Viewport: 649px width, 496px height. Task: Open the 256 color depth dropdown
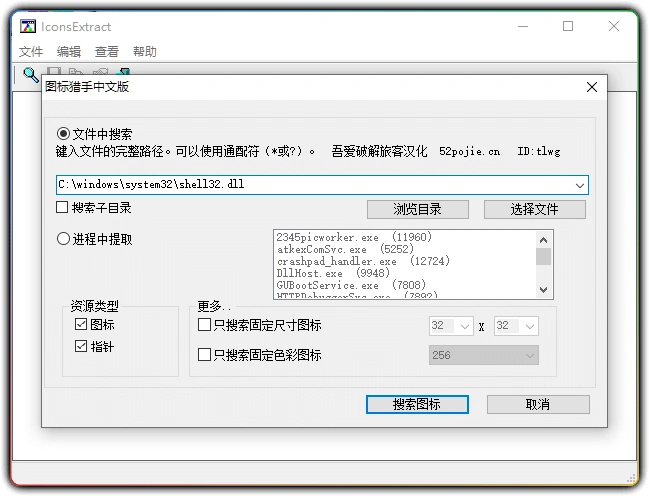484,355
